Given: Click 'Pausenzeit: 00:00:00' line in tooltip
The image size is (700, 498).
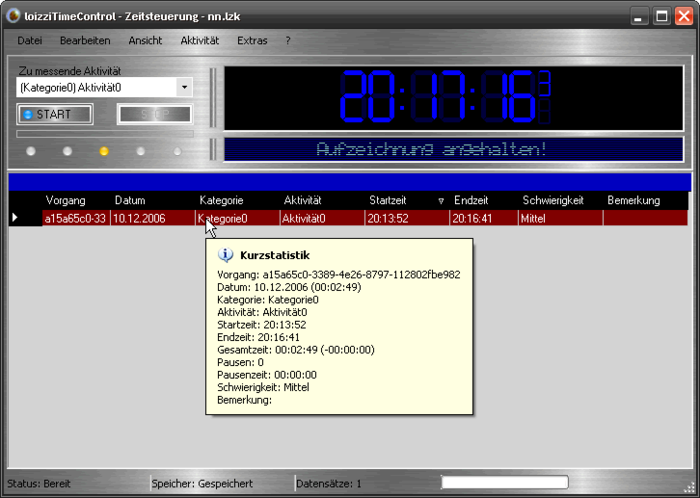Looking at the screenshot, I should tap(267, 375).
